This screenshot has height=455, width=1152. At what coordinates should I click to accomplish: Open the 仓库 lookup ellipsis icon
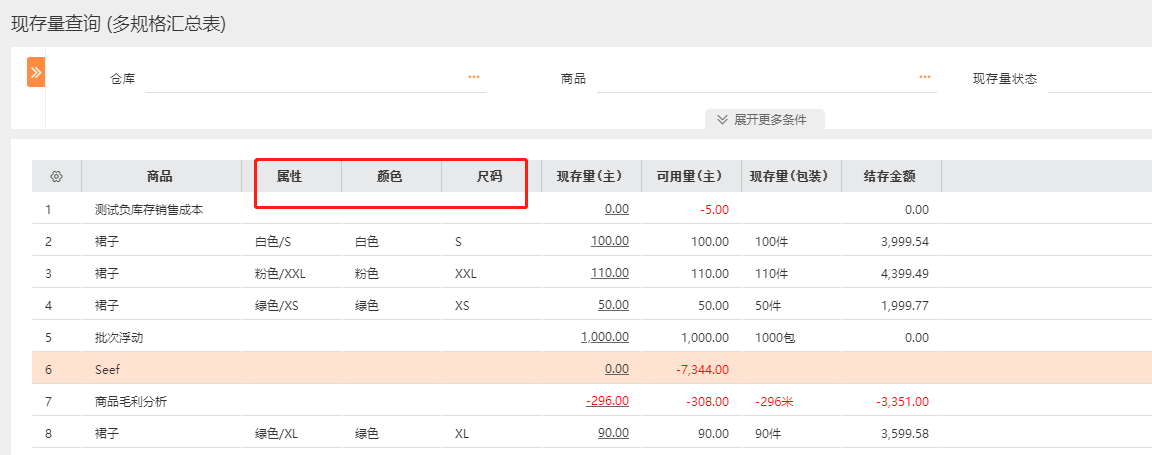click(x=474, y=77)
